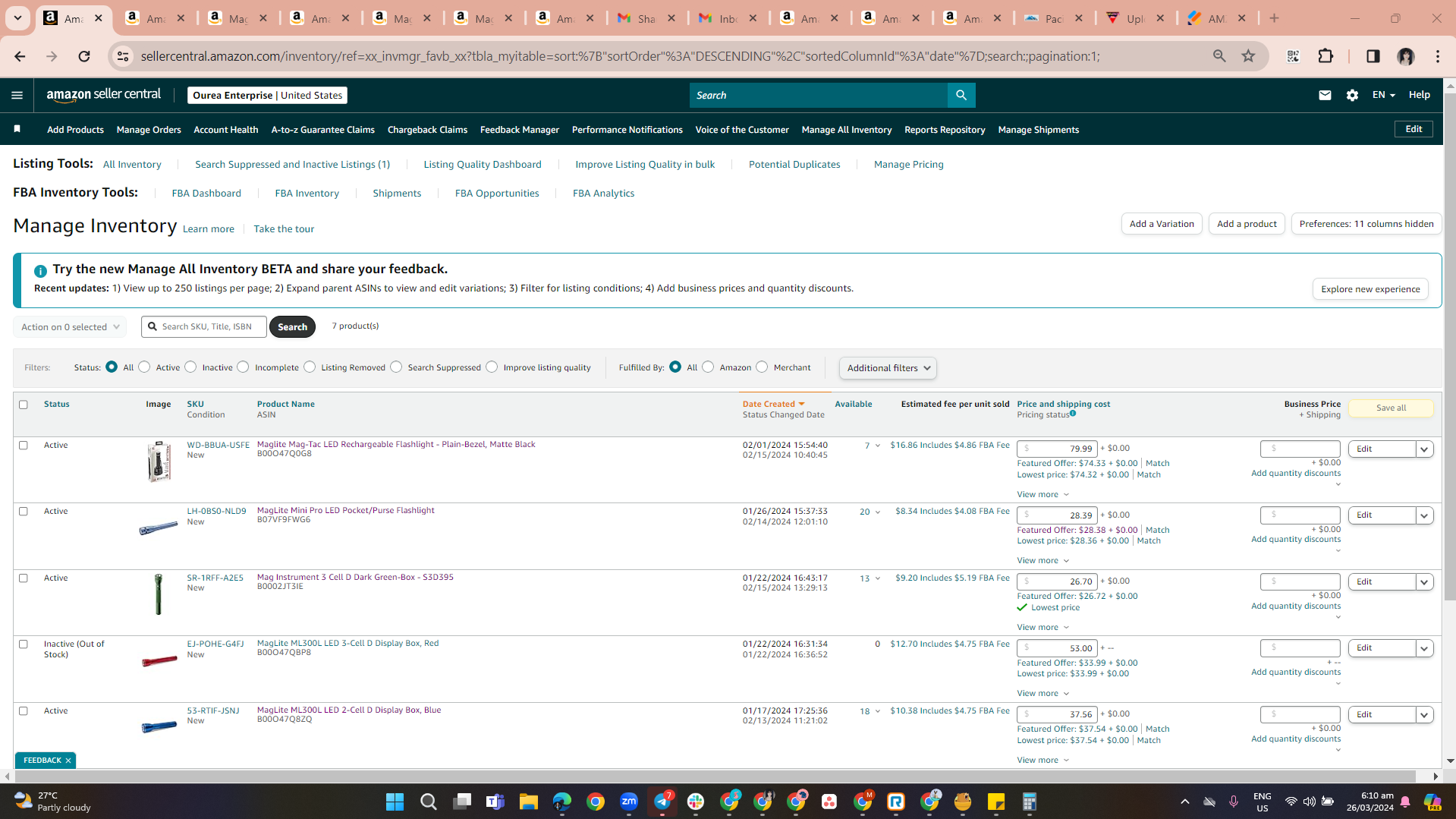Open Manage Shipments in navigation bar

tap(1039, 130)
